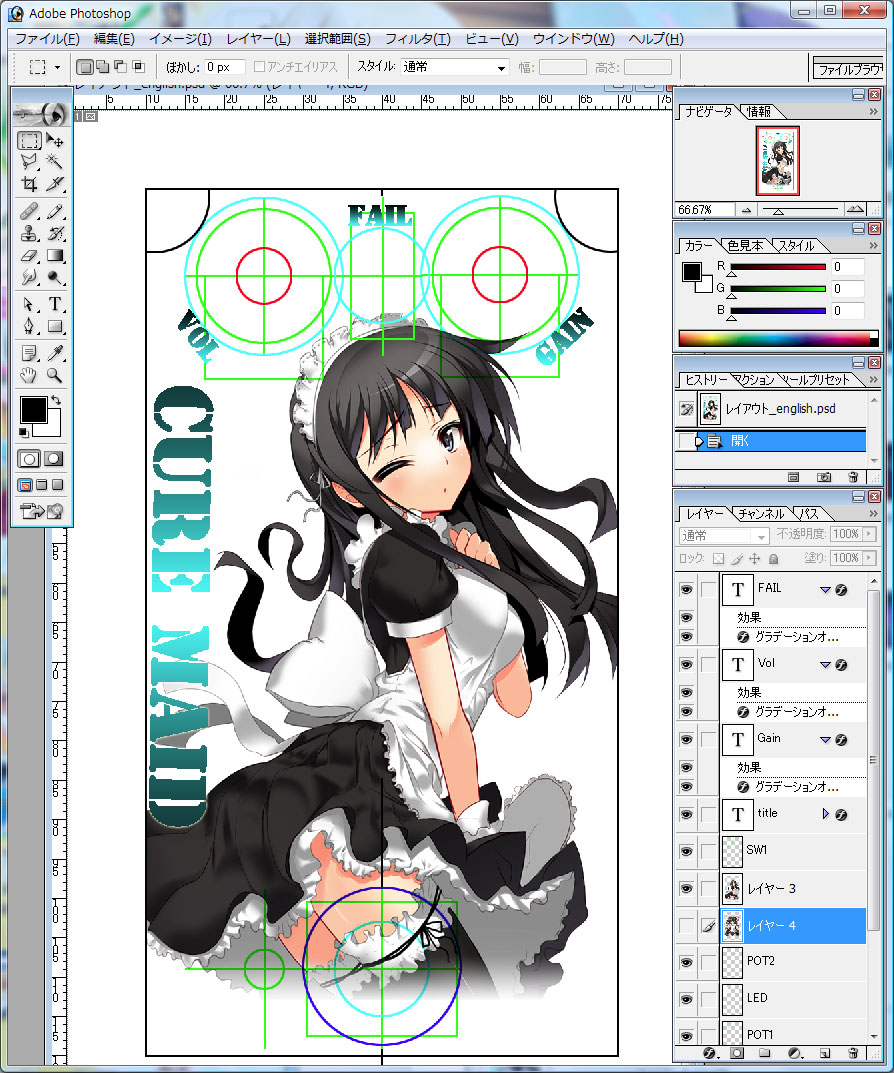Viewport: 894px width, 1073px height.
Task: Hide the POT2 layer
Action: point(687,962)
